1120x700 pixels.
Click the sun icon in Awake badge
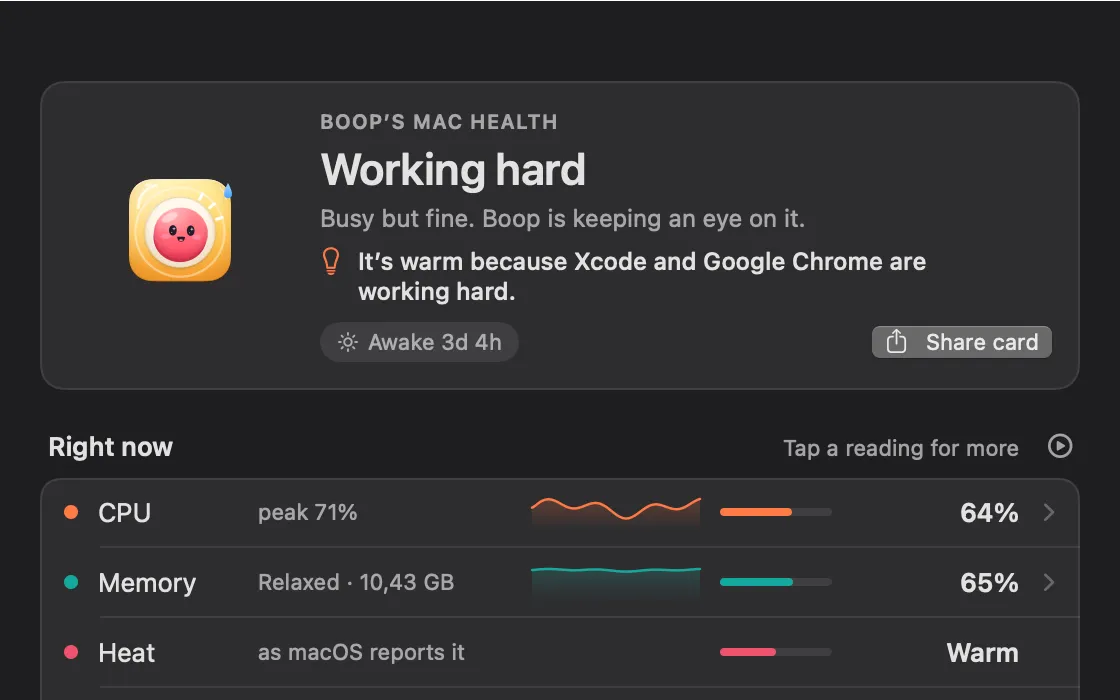click(348, 342)
